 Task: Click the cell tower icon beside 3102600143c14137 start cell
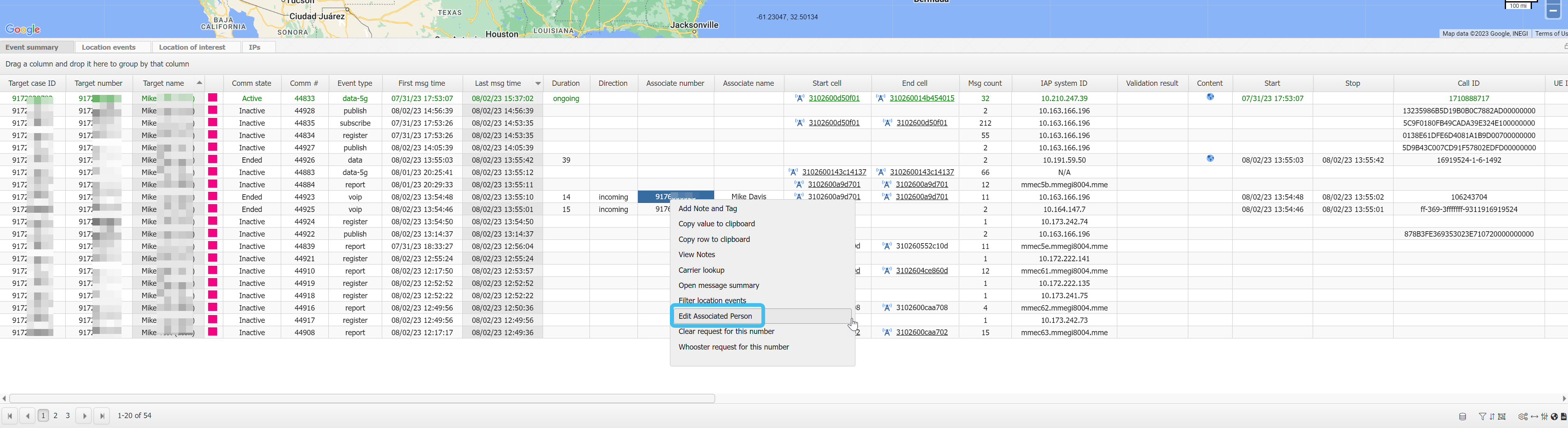(x=793, y=172)
